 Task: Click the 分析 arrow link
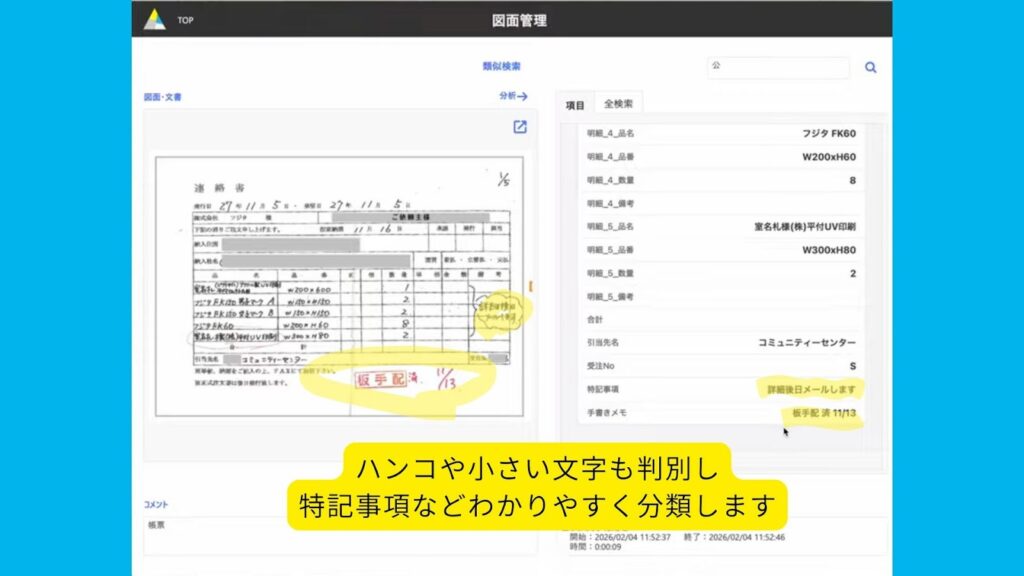[513, 96]
